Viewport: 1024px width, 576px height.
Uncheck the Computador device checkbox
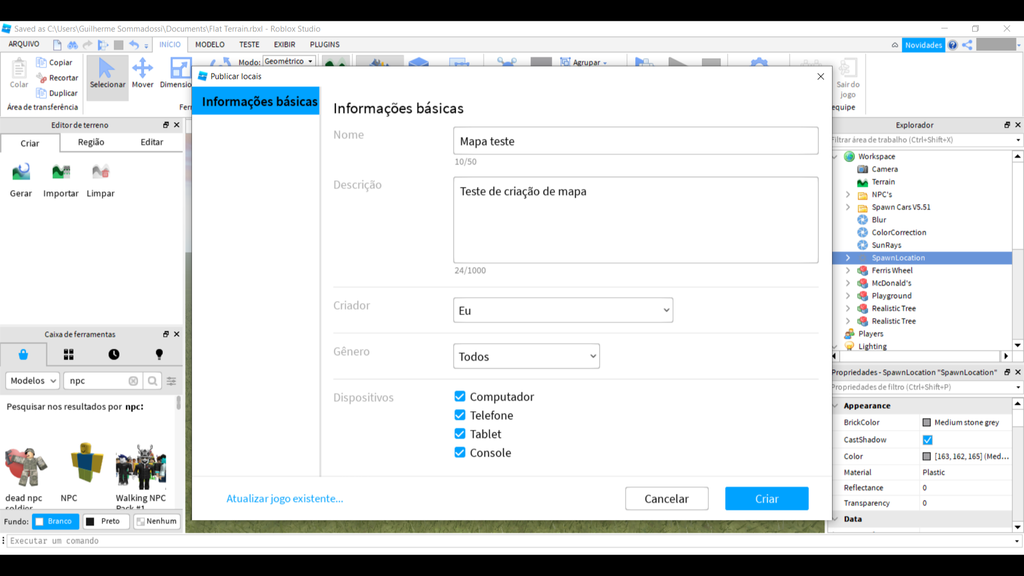pos(460,396)
